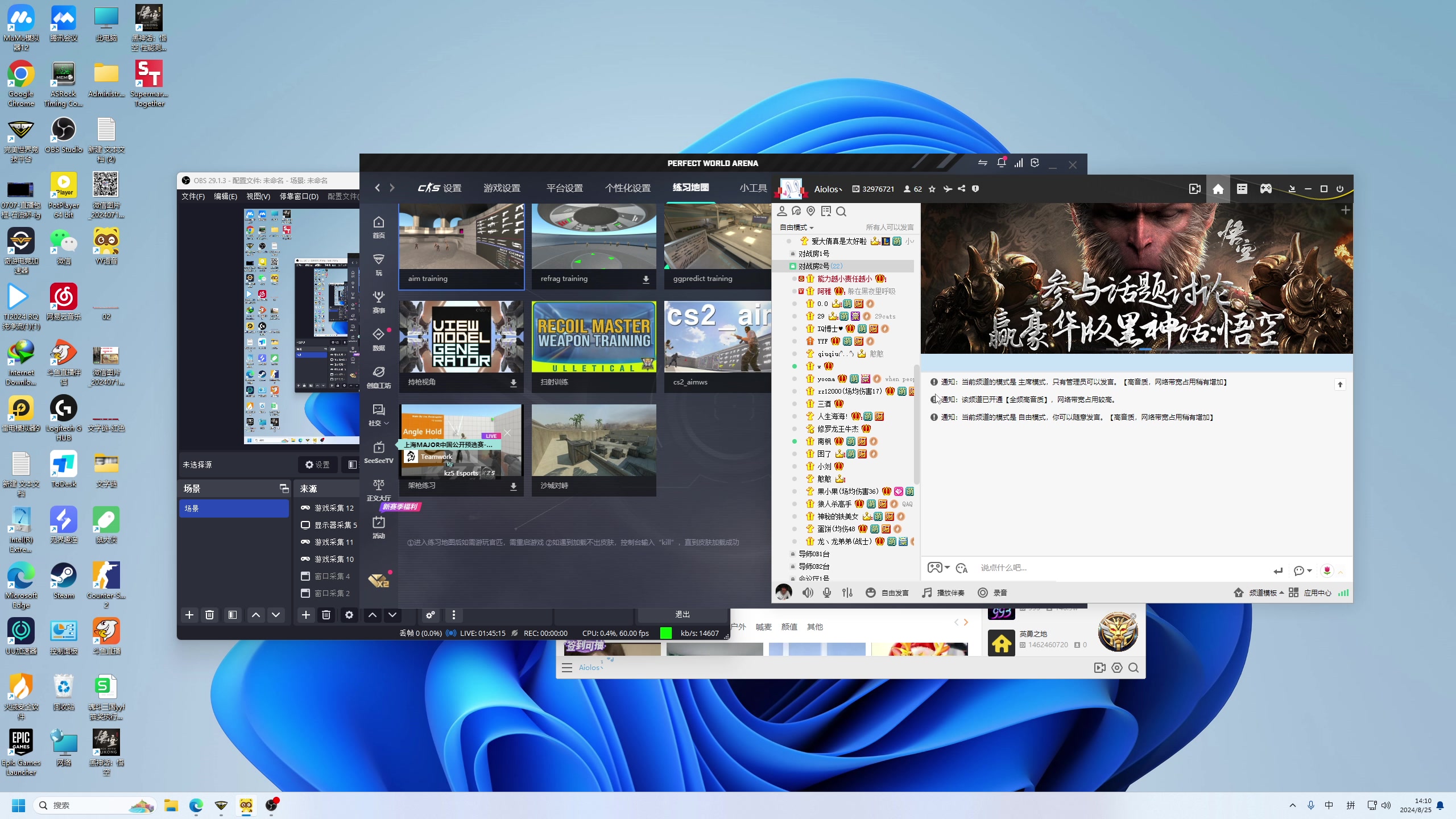1456x819 pixels.
Task: Toggle the YY microphone
Action: (x=827, y=593)
